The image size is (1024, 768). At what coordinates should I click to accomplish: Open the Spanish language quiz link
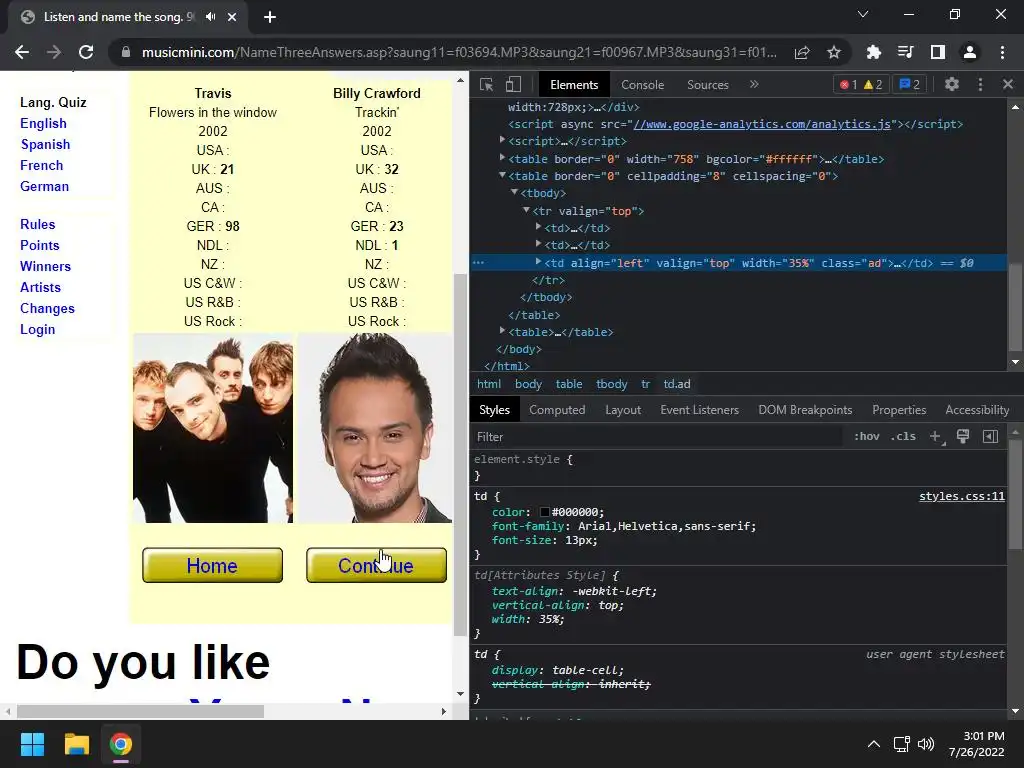(45, 144)
